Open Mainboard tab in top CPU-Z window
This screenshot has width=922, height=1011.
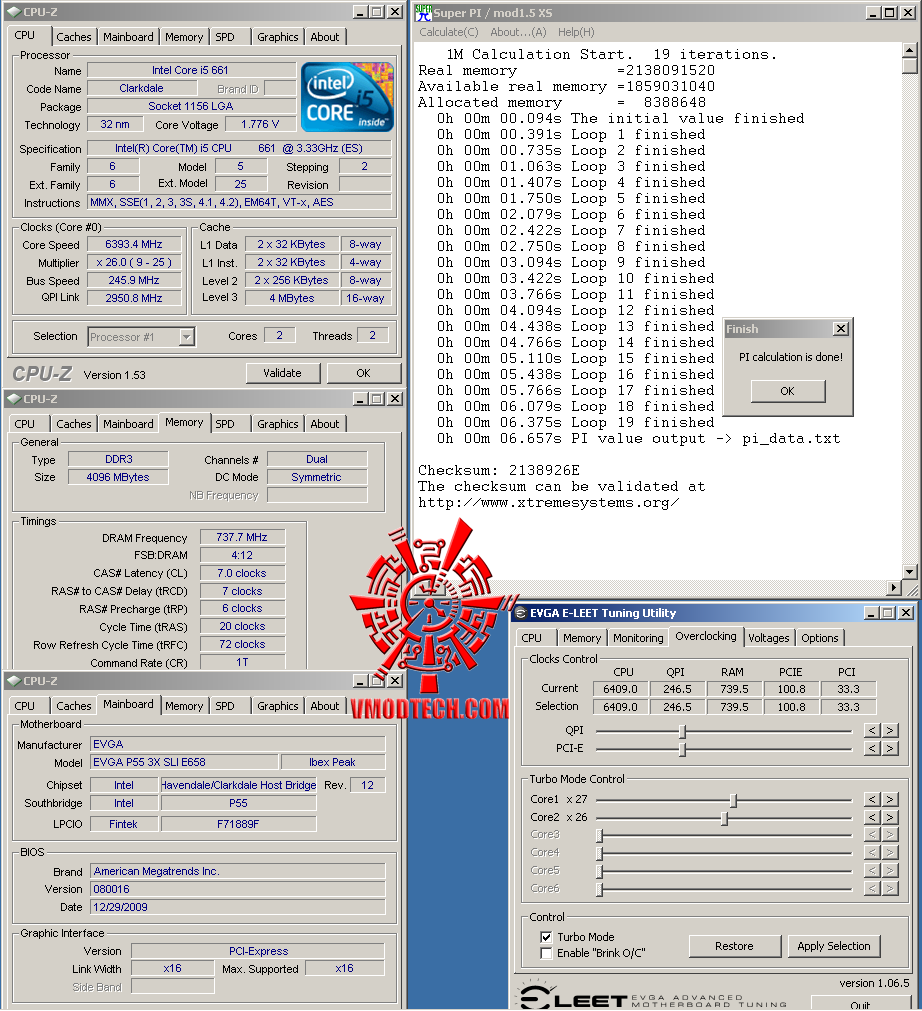tap(128, 37)
